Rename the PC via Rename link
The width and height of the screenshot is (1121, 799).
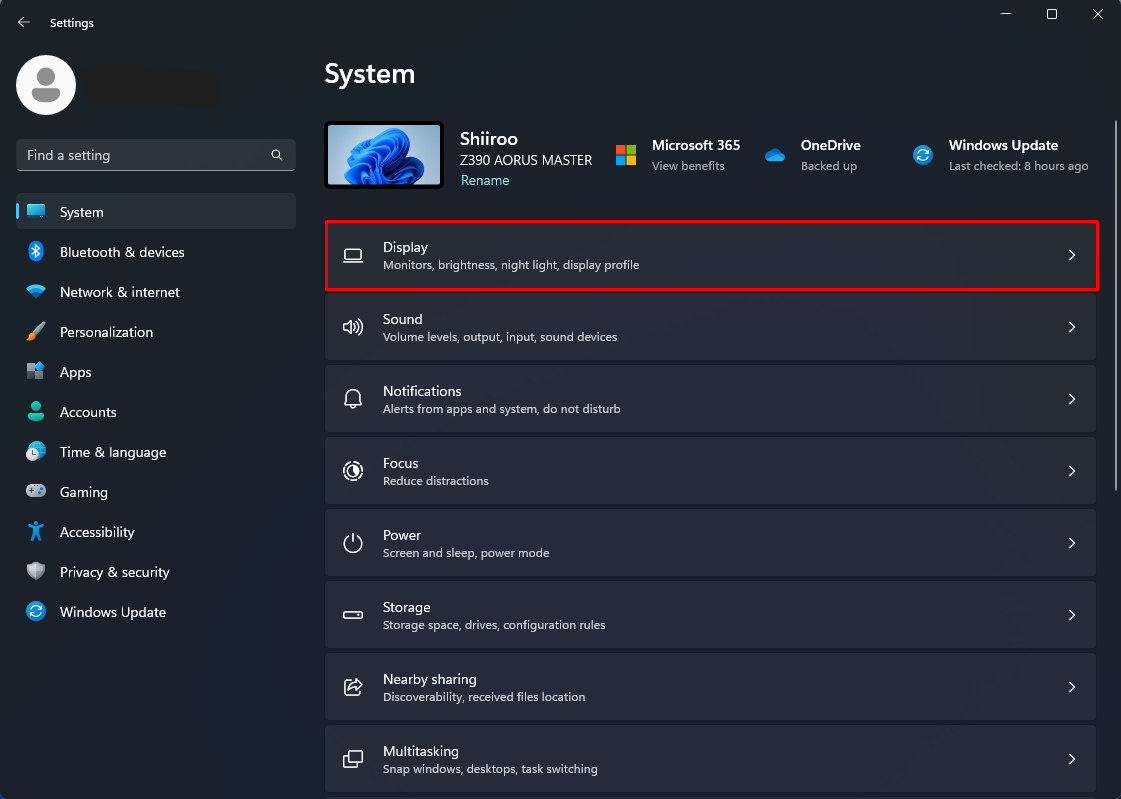485,180
